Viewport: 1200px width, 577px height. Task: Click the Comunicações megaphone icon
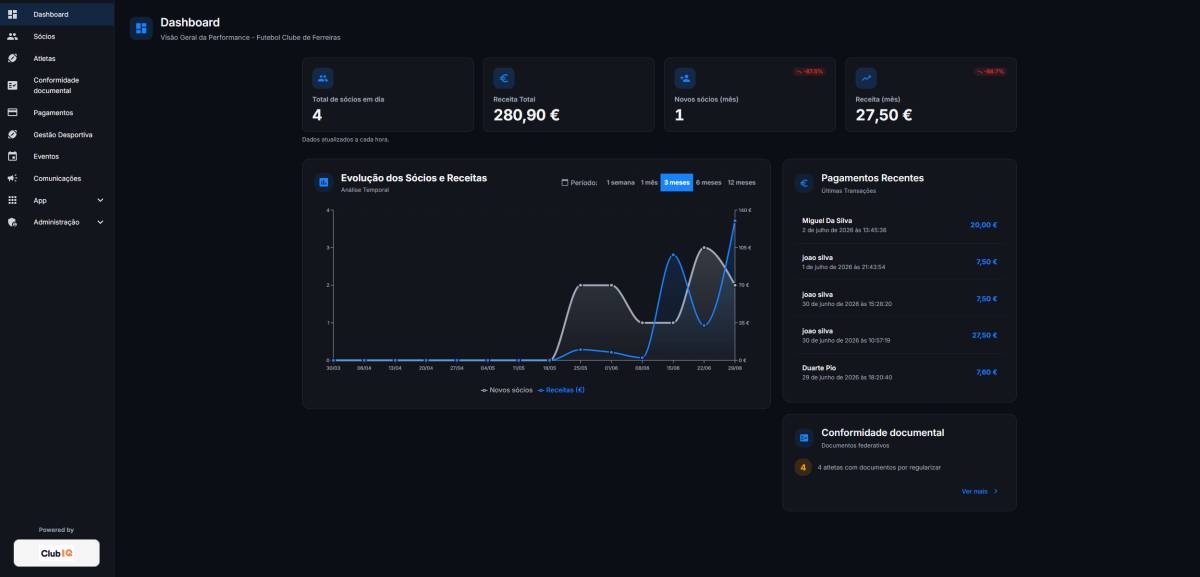[13, 178]
